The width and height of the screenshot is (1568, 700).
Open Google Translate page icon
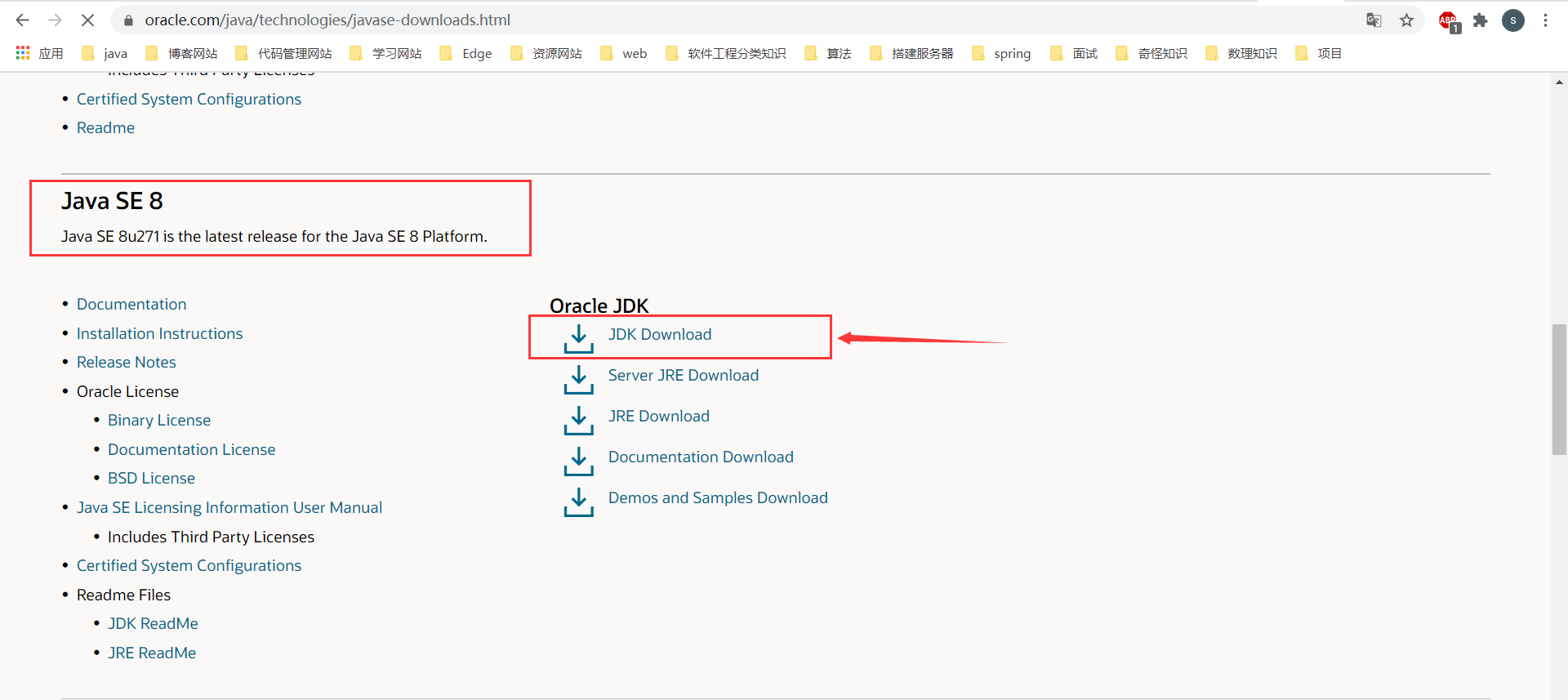pos(1374,20)
